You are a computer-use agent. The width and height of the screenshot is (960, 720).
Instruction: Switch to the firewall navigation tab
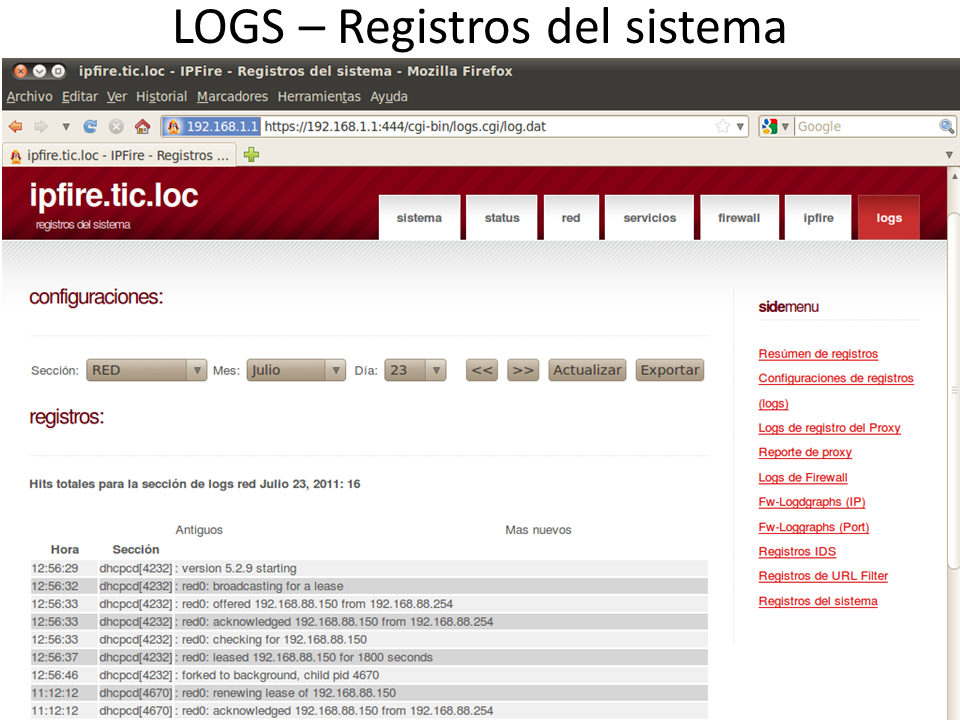739,218
